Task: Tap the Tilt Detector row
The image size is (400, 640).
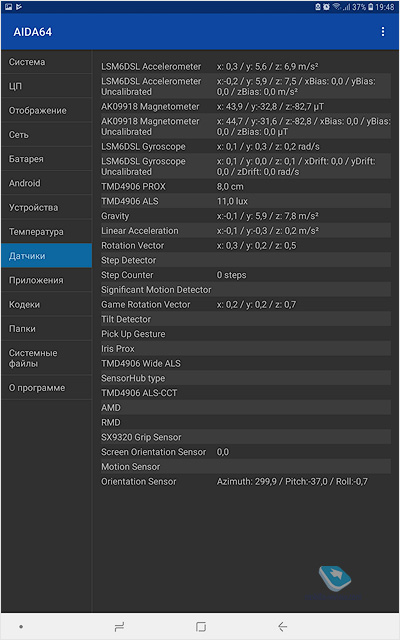Action: coord(246,319)
